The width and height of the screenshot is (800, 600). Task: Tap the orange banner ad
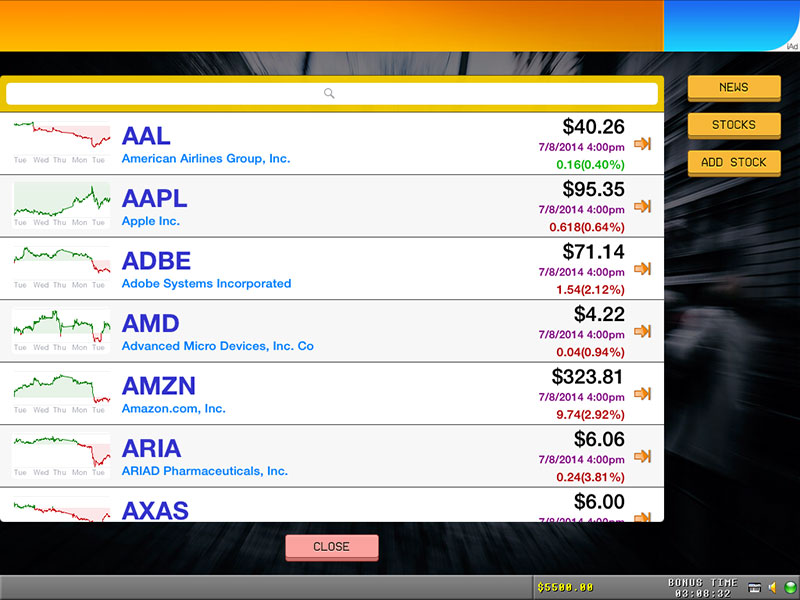332,26
